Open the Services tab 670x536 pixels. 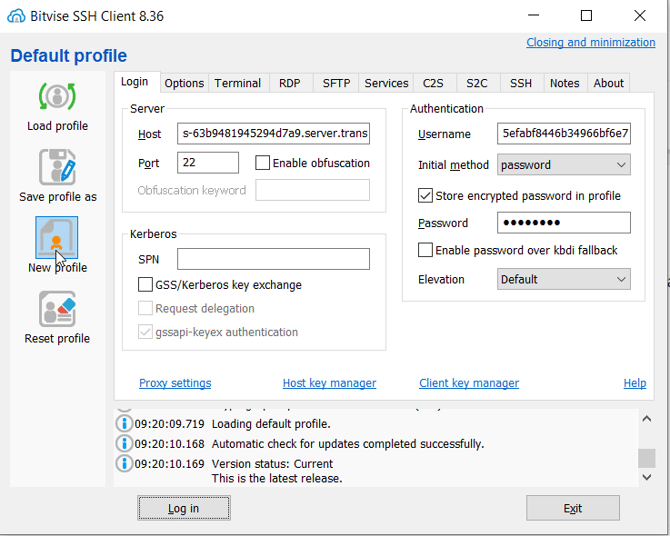point(386,83)
